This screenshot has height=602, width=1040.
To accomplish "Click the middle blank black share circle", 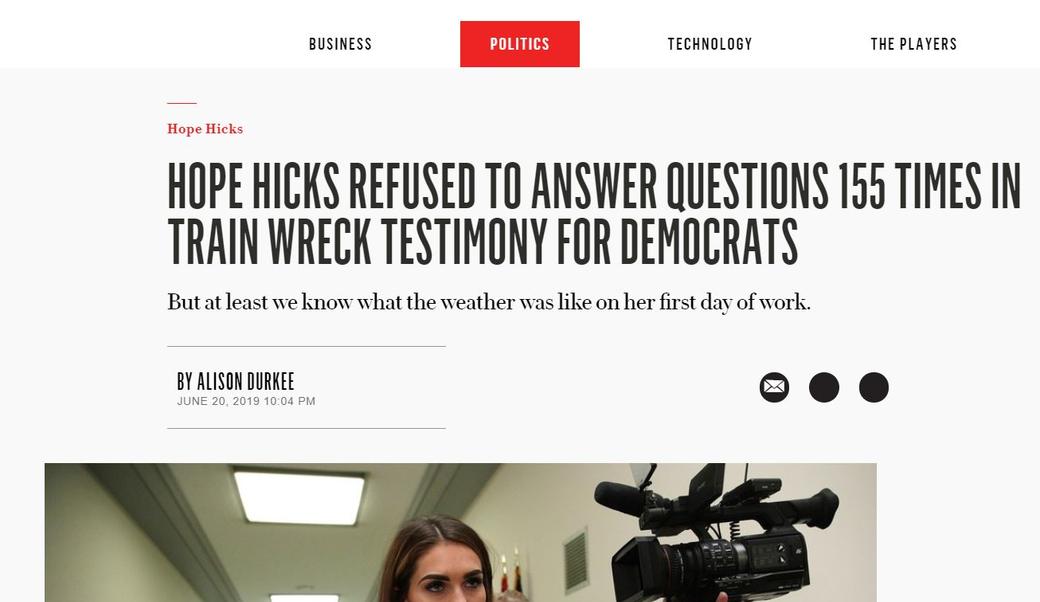I will [824, 387].
